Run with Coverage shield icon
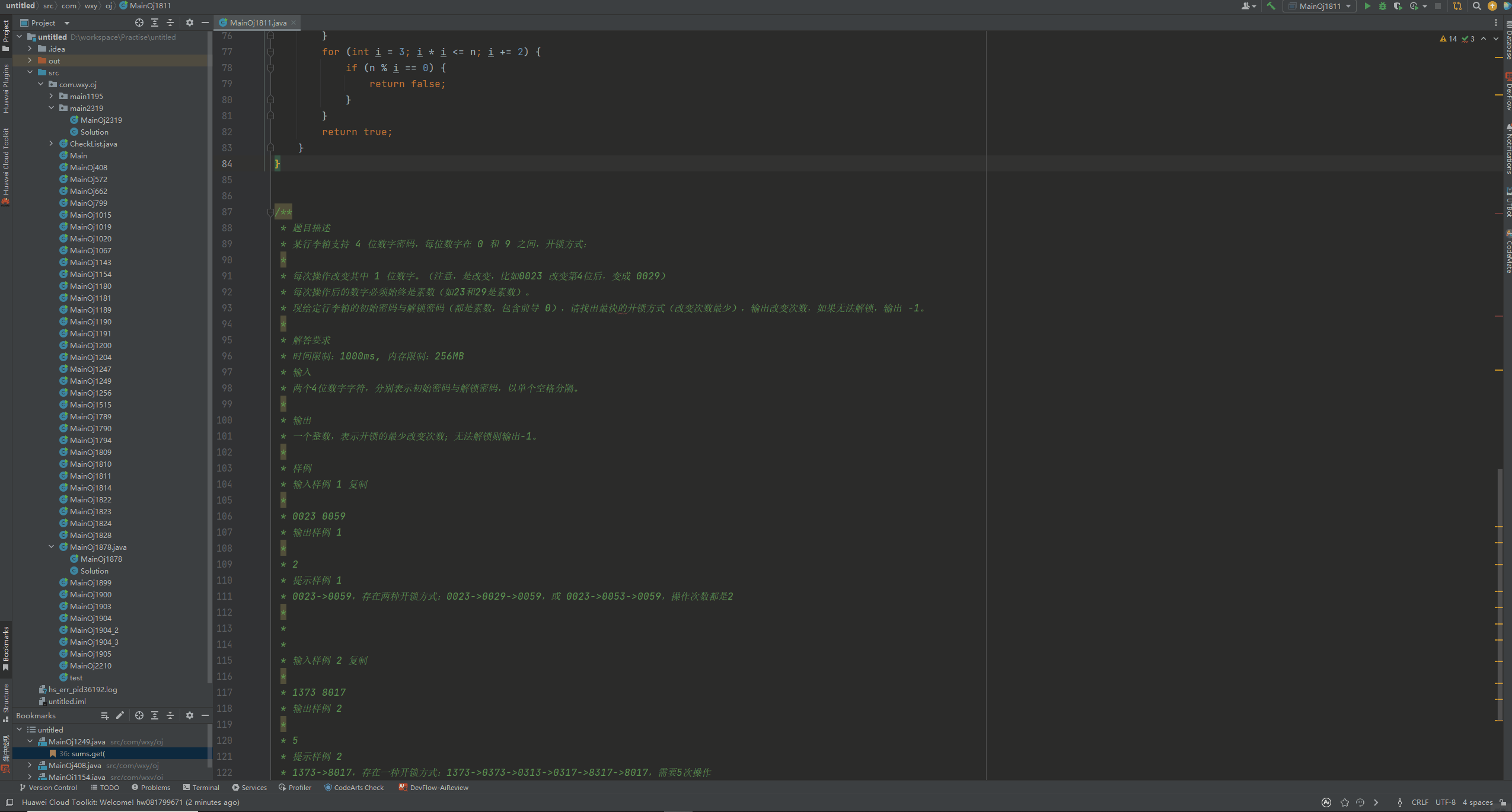 pyautogui.click(x=1398, y=6)
